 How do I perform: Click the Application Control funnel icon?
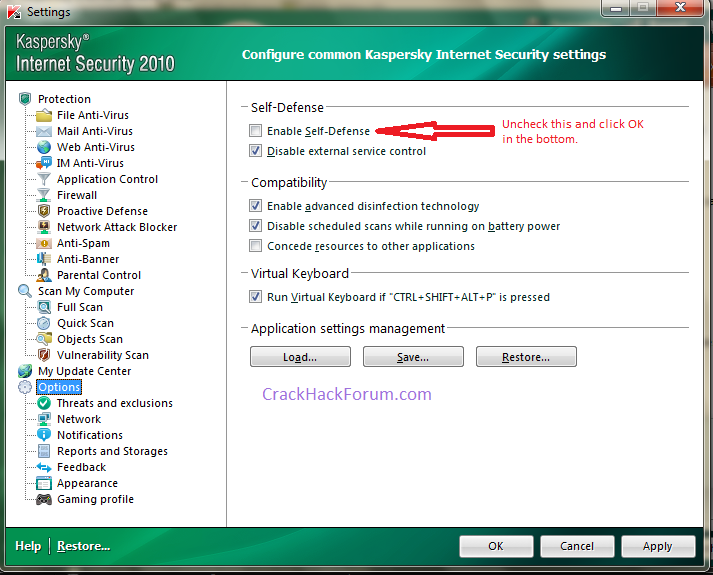(44, 179)
